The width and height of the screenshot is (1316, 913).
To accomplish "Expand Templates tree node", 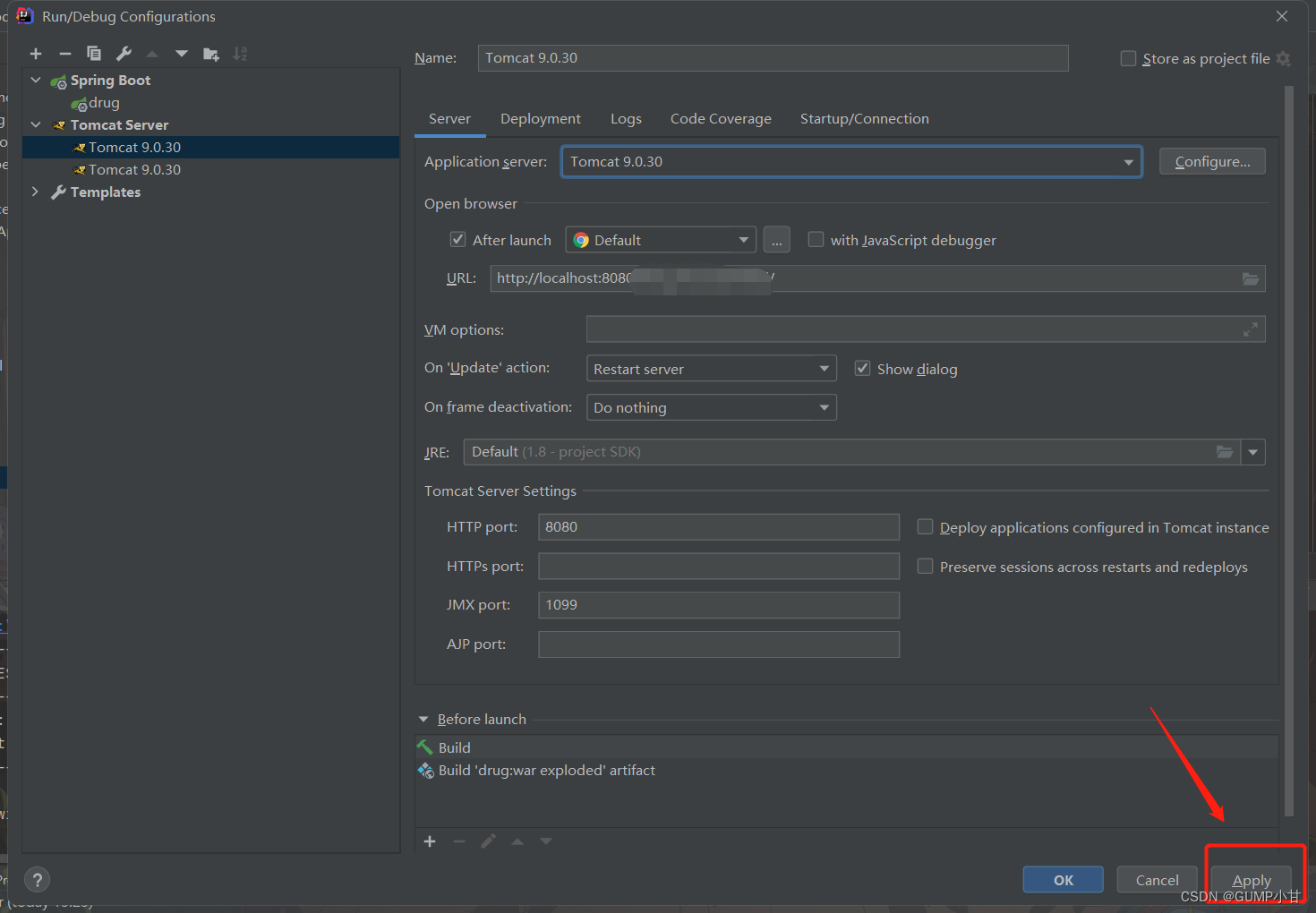I will coord(35,192).
